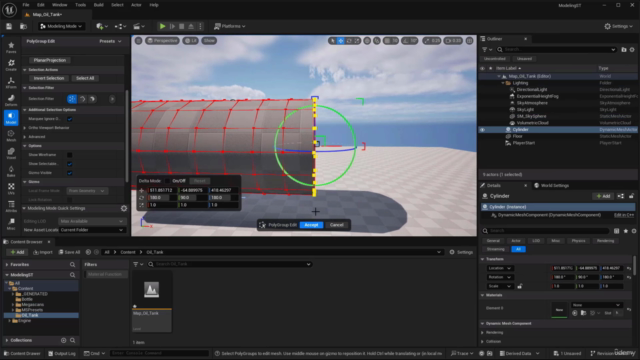Viewport: 640px width, 360px height.
Task: Click the Select All button
Action: [x=85, y=78]
